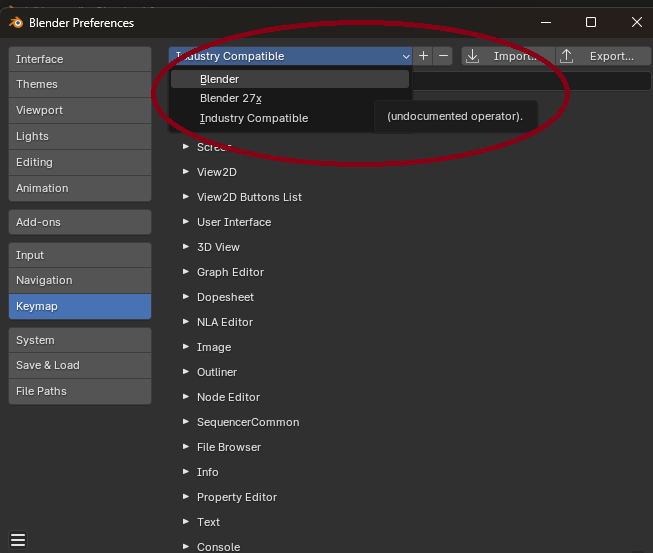Open the keymap preset dropdown
653x553 pixels.
pos(290,56)
